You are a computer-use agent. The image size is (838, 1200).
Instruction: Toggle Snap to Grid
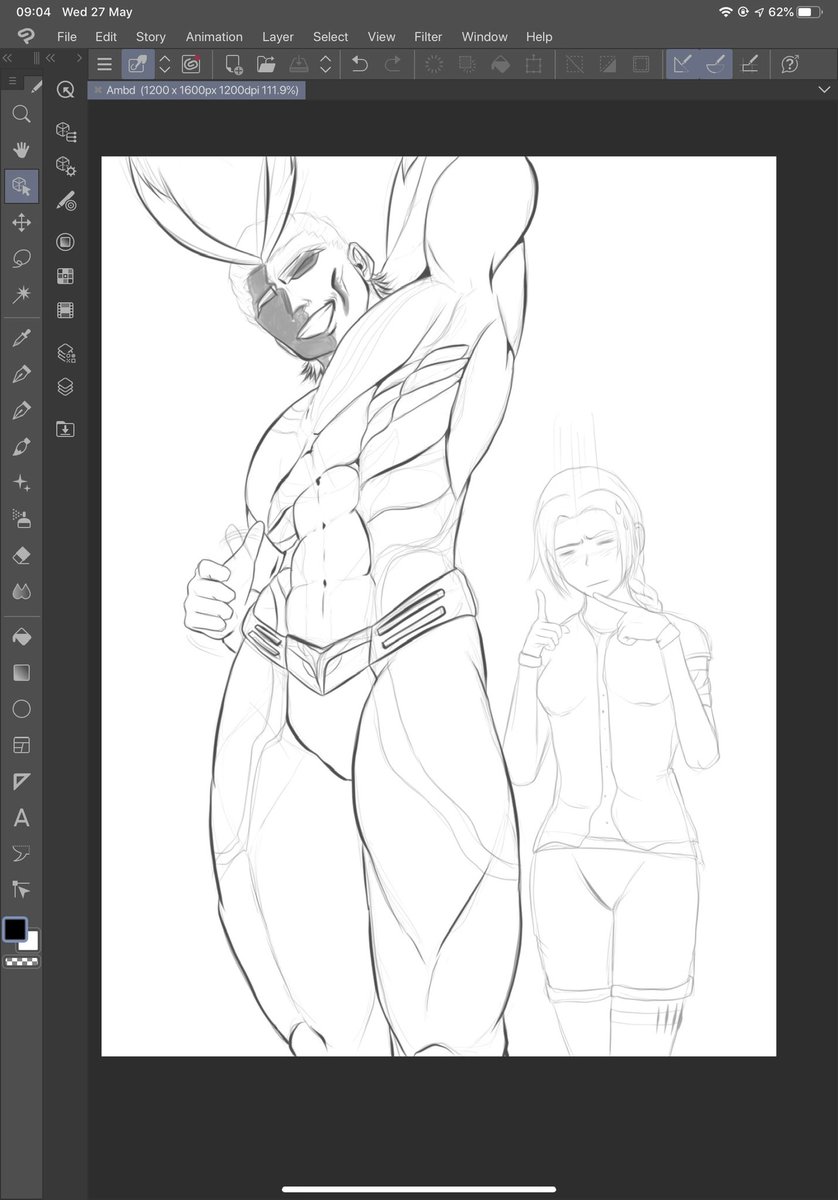[x=749, y=64]
